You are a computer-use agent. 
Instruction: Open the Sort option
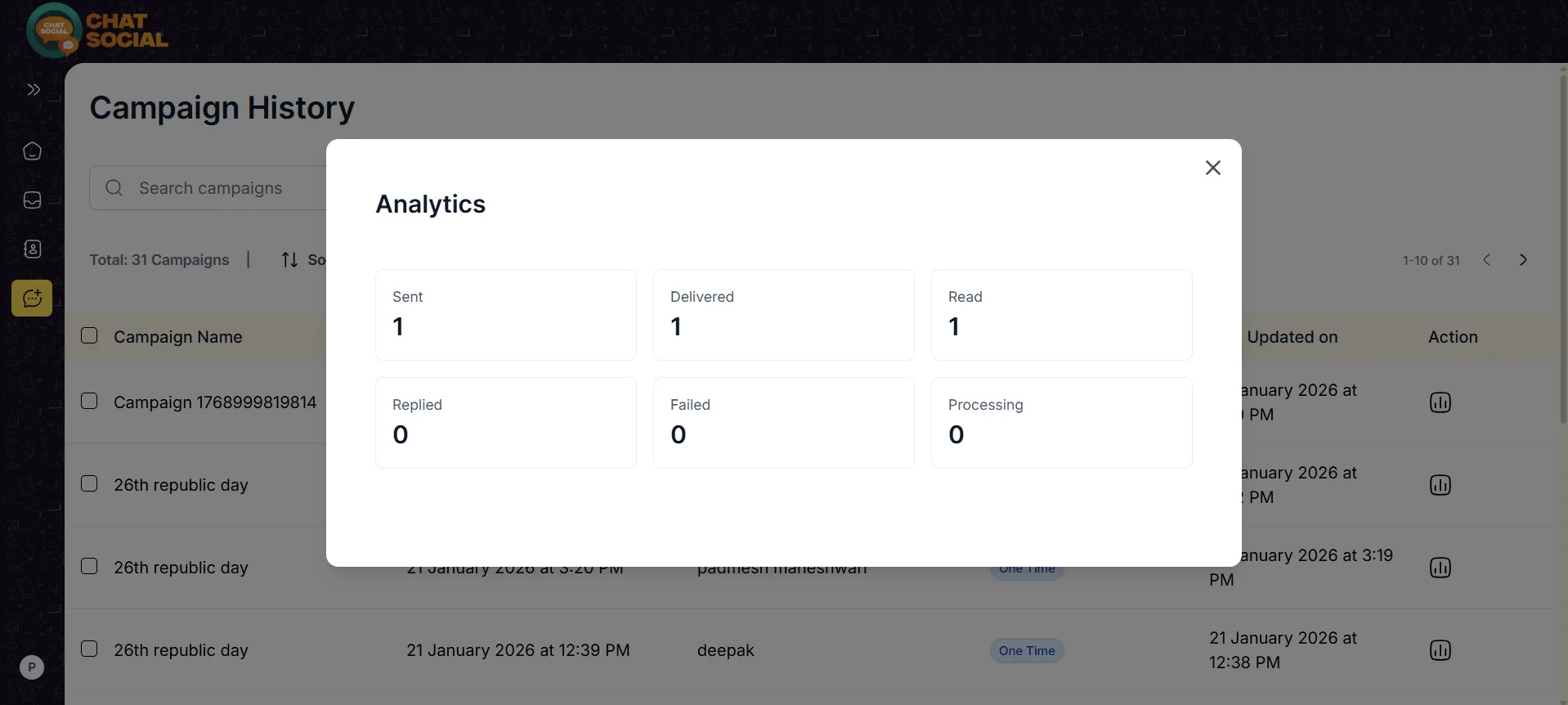(303, 259)
